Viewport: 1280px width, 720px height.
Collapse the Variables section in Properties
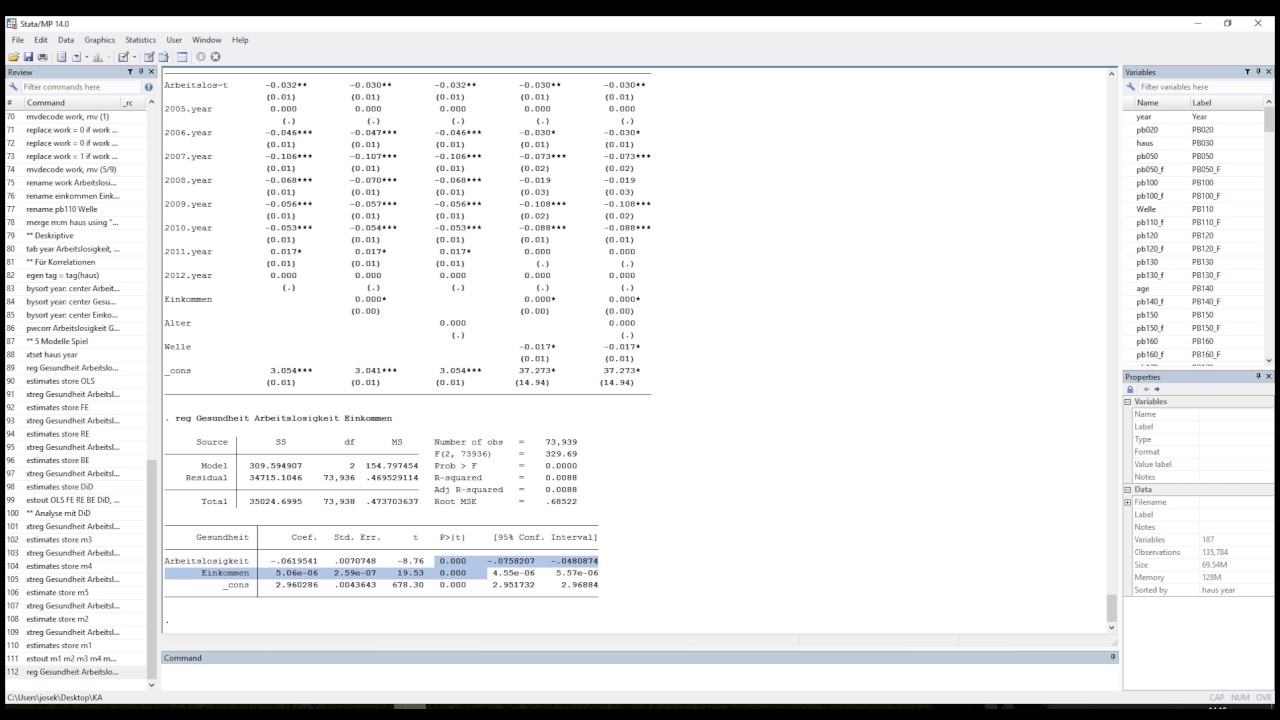point(1128,401)
